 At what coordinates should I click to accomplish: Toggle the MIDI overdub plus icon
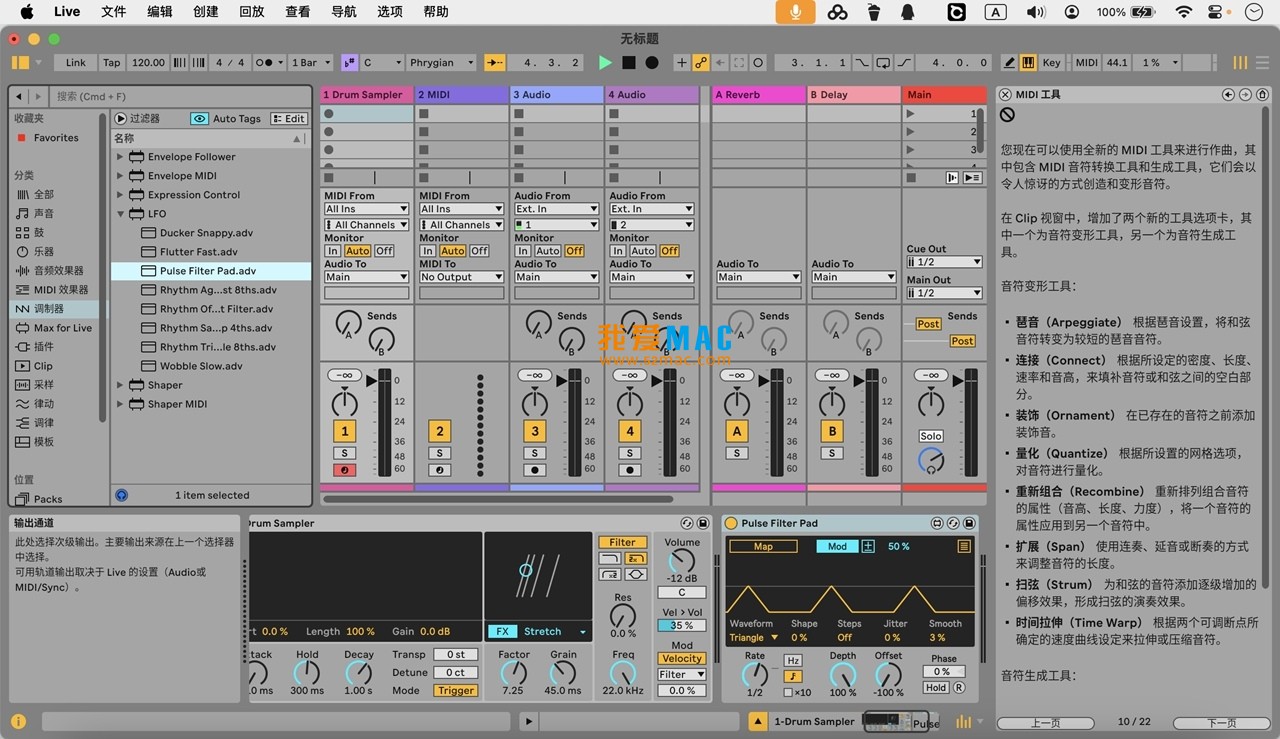(x=682, y=62)
